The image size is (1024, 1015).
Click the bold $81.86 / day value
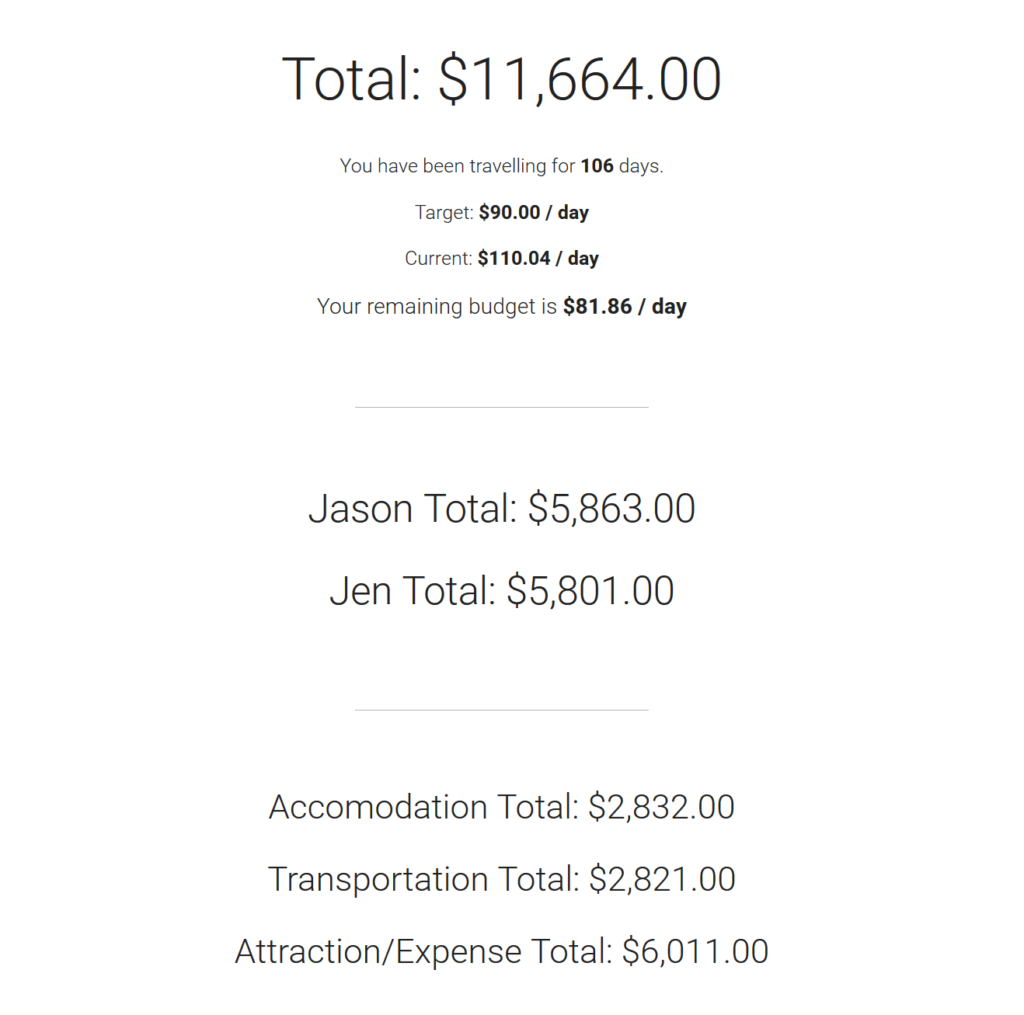point(624,306)
